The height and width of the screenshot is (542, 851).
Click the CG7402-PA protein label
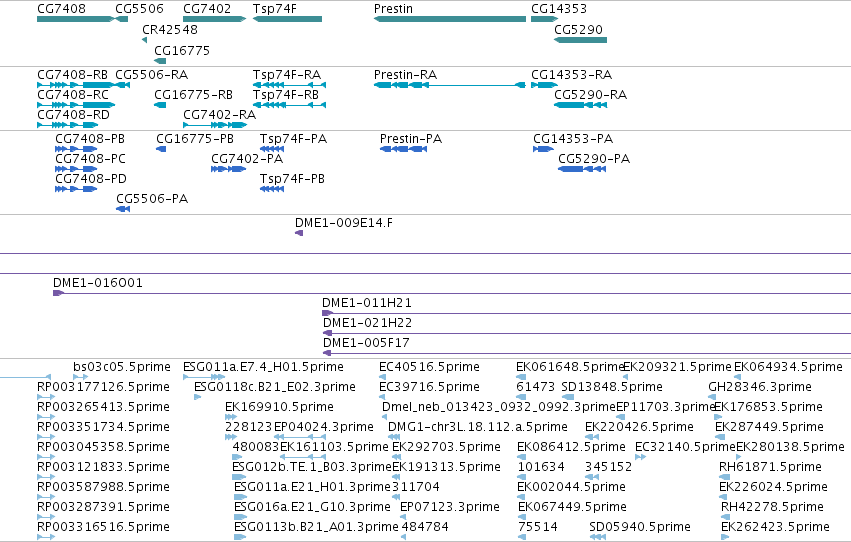coord(247,159)
